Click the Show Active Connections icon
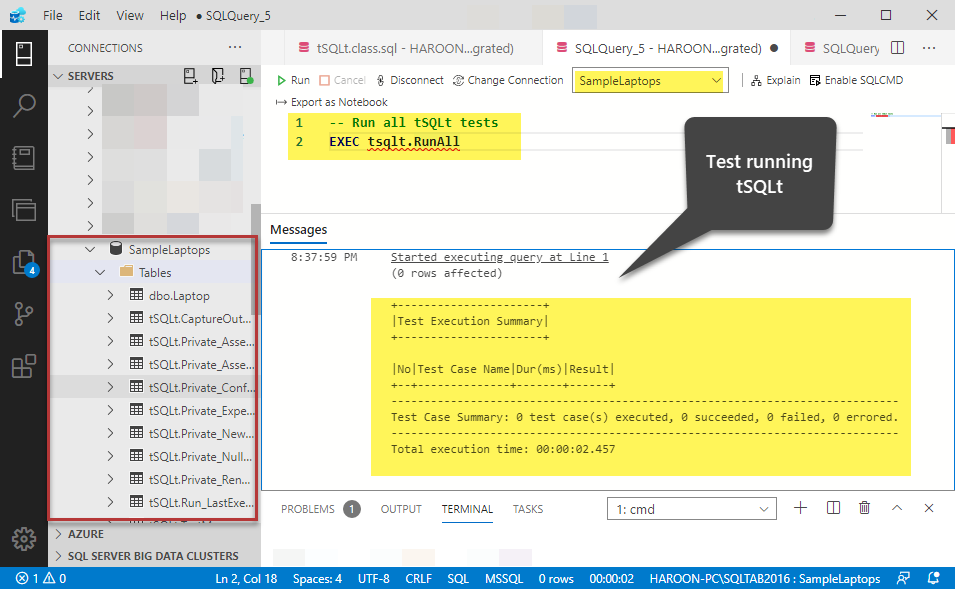Screen dimensions: 955x589 (x=246, y=76)
